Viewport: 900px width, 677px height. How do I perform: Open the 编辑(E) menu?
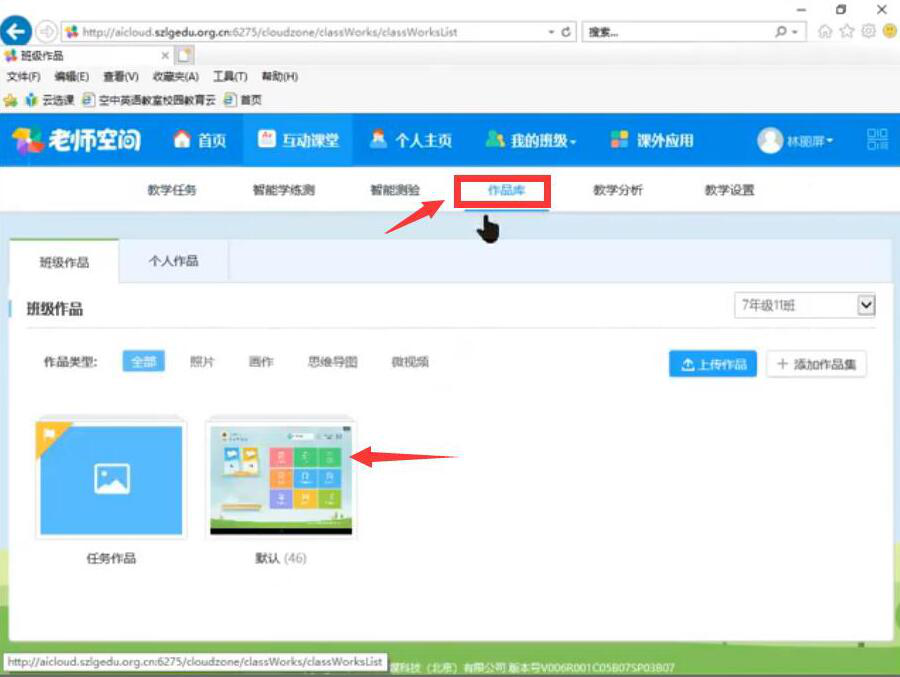pyautogui.click(x=72, y=76)
